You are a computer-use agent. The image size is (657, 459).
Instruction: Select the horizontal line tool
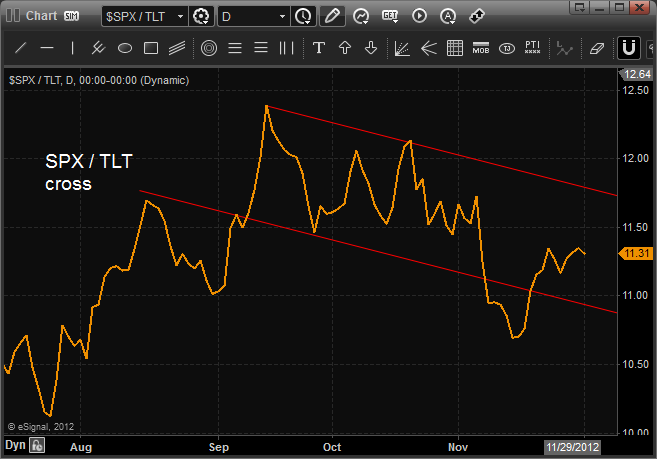(x=47, y=48)
